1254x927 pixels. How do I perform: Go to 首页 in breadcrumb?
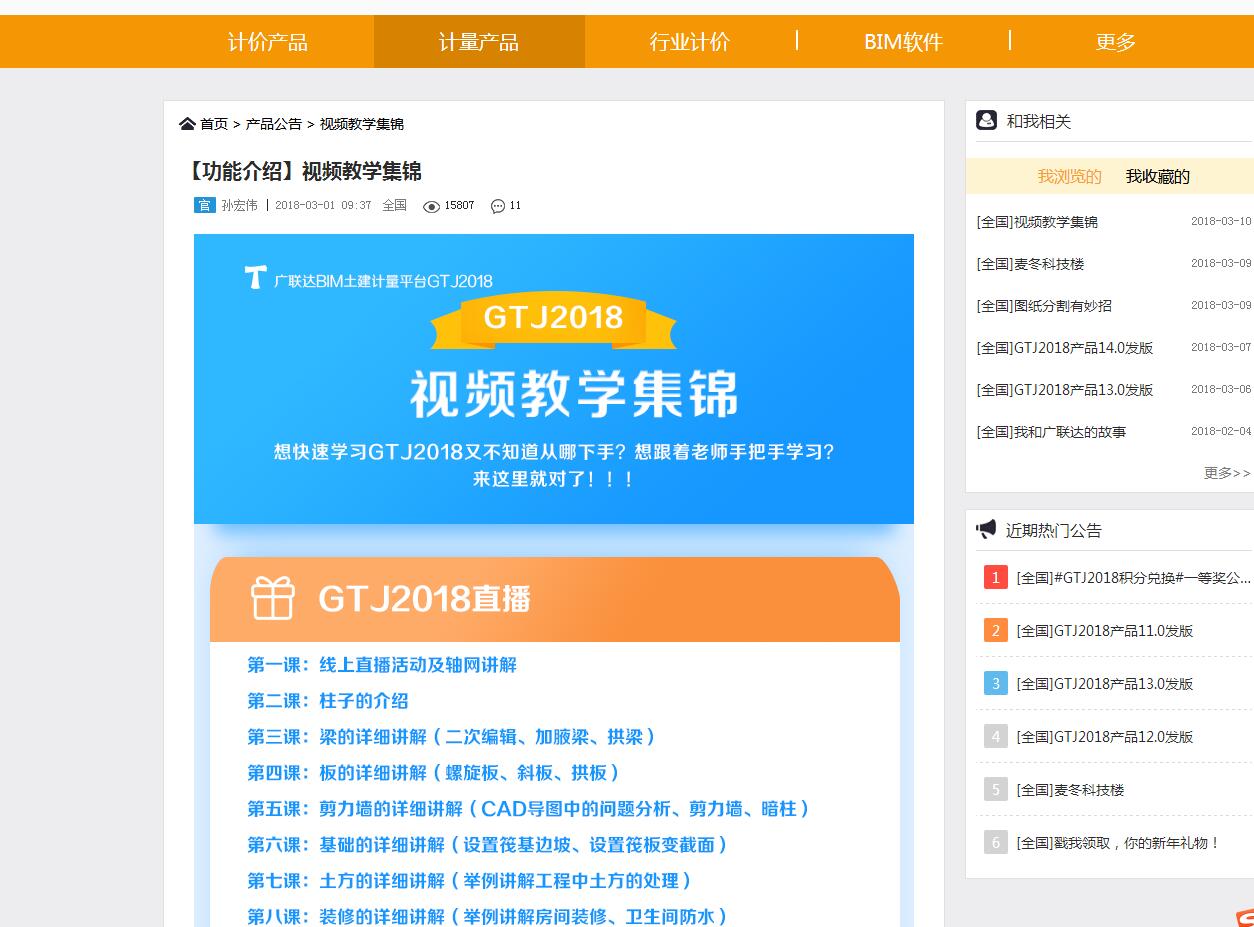pyautogui.click(x=214, y=124)
